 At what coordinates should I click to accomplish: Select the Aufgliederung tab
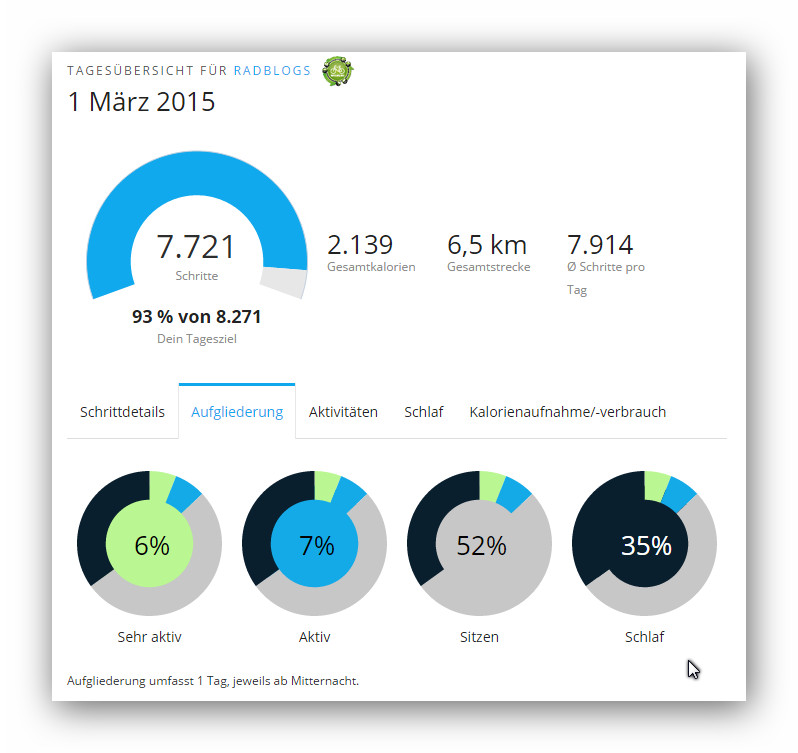pos(237,412)
